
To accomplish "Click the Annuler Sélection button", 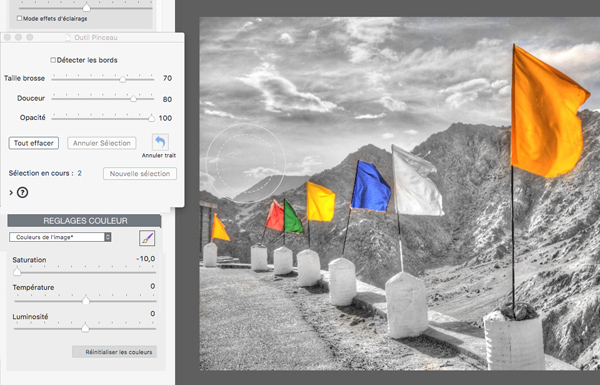I will [x=102, y=143].
